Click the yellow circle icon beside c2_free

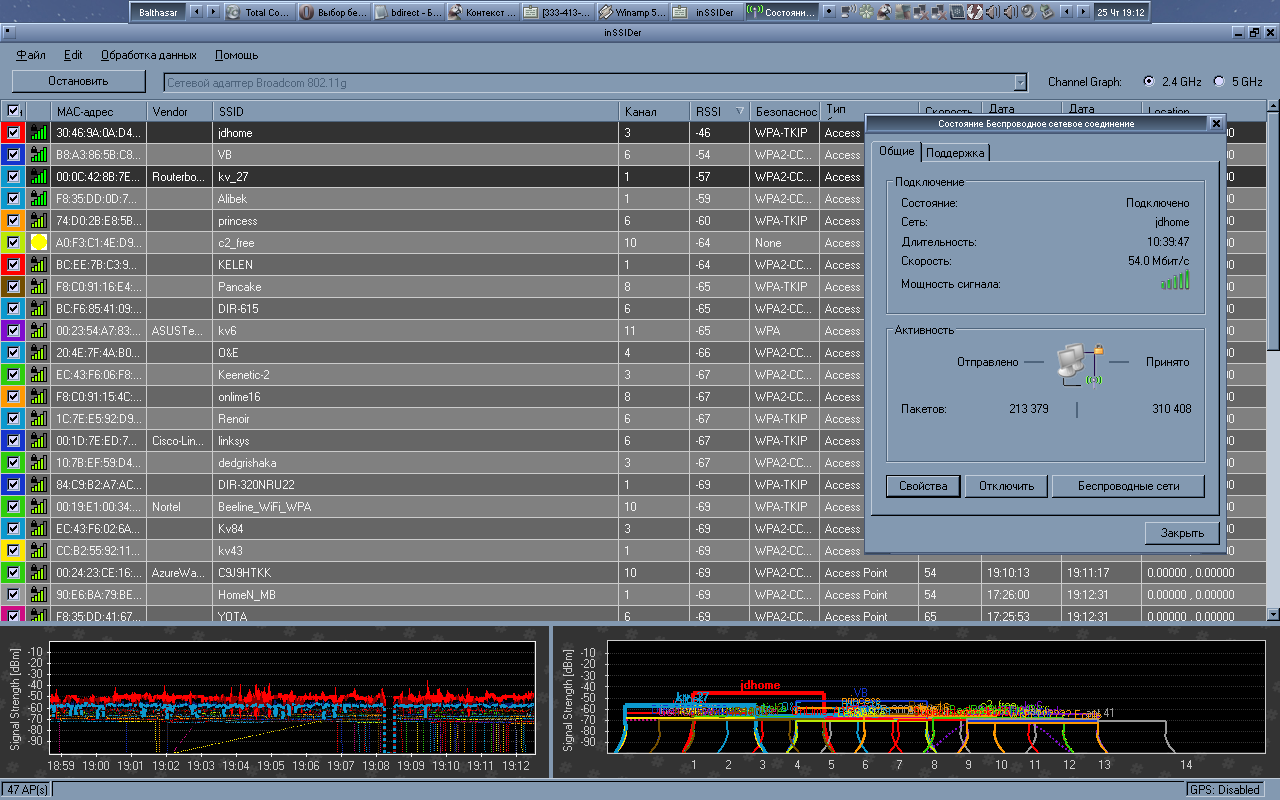click(39, 243)
